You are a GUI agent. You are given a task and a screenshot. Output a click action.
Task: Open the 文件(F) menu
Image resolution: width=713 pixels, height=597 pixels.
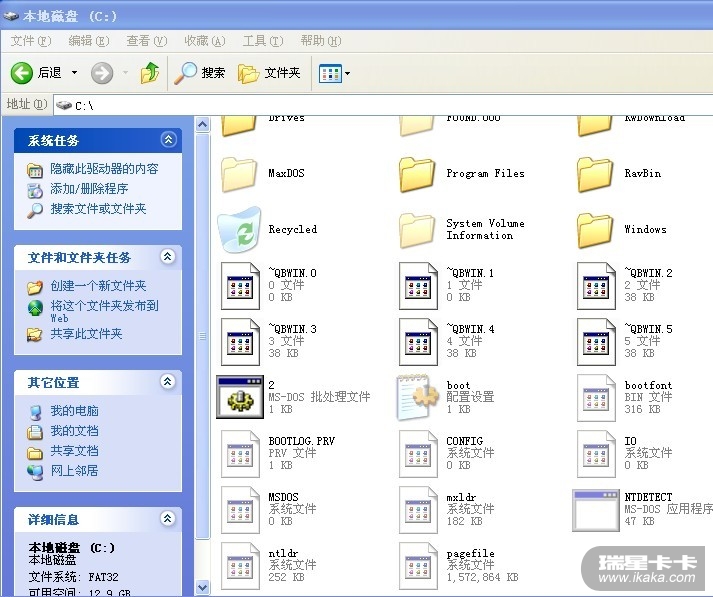tap(31, 41)
